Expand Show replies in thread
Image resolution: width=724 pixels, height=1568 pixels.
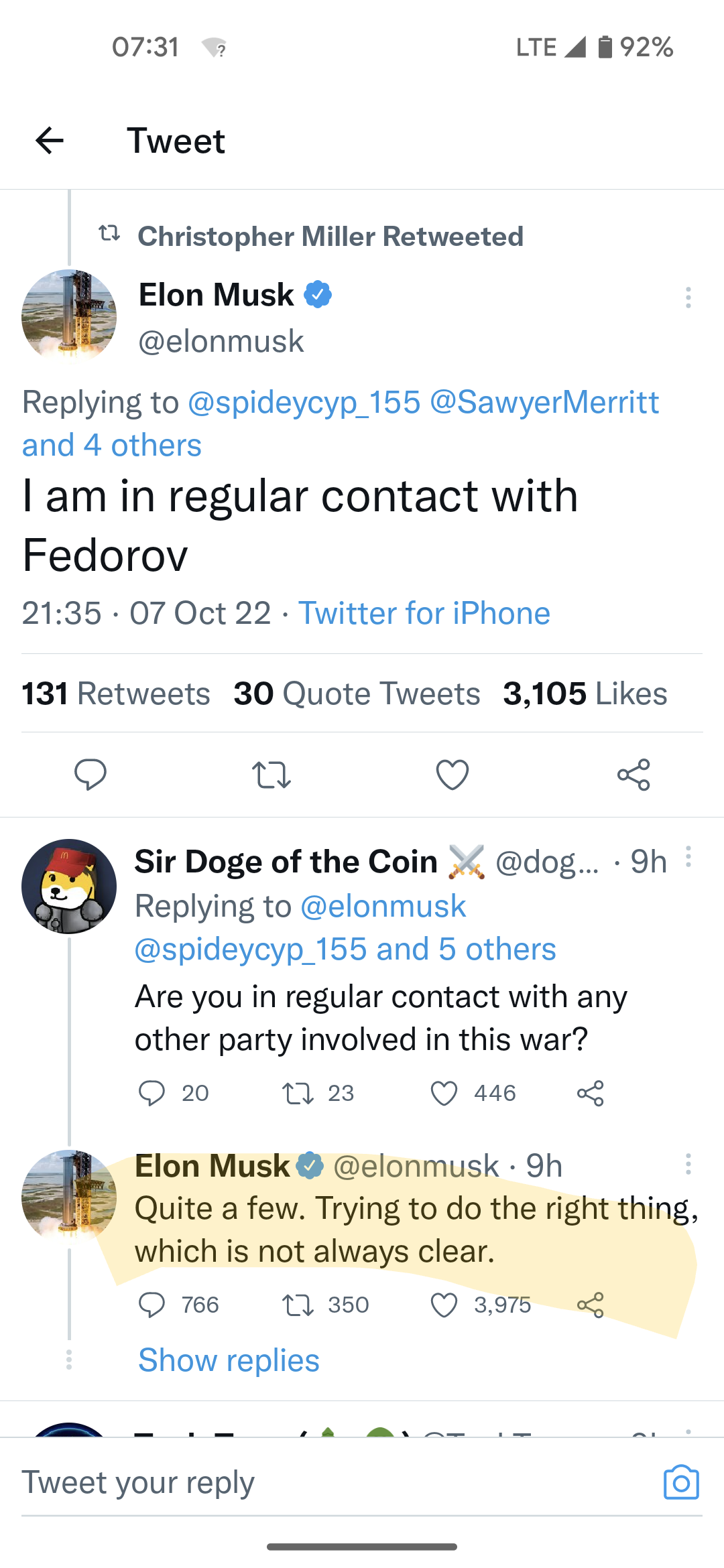[229, 1360]
